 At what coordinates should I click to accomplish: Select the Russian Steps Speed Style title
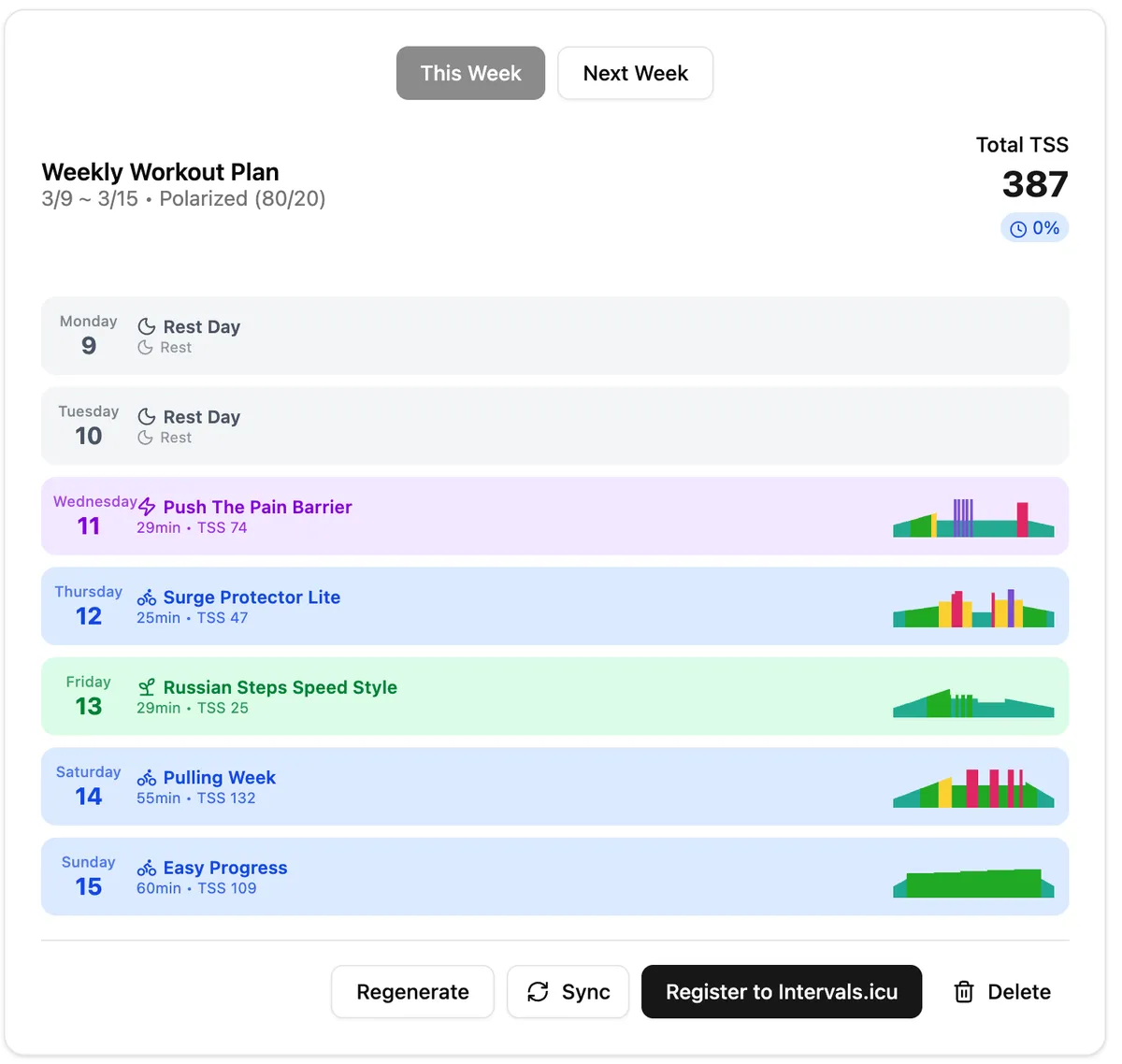click(x=280, y=687)
